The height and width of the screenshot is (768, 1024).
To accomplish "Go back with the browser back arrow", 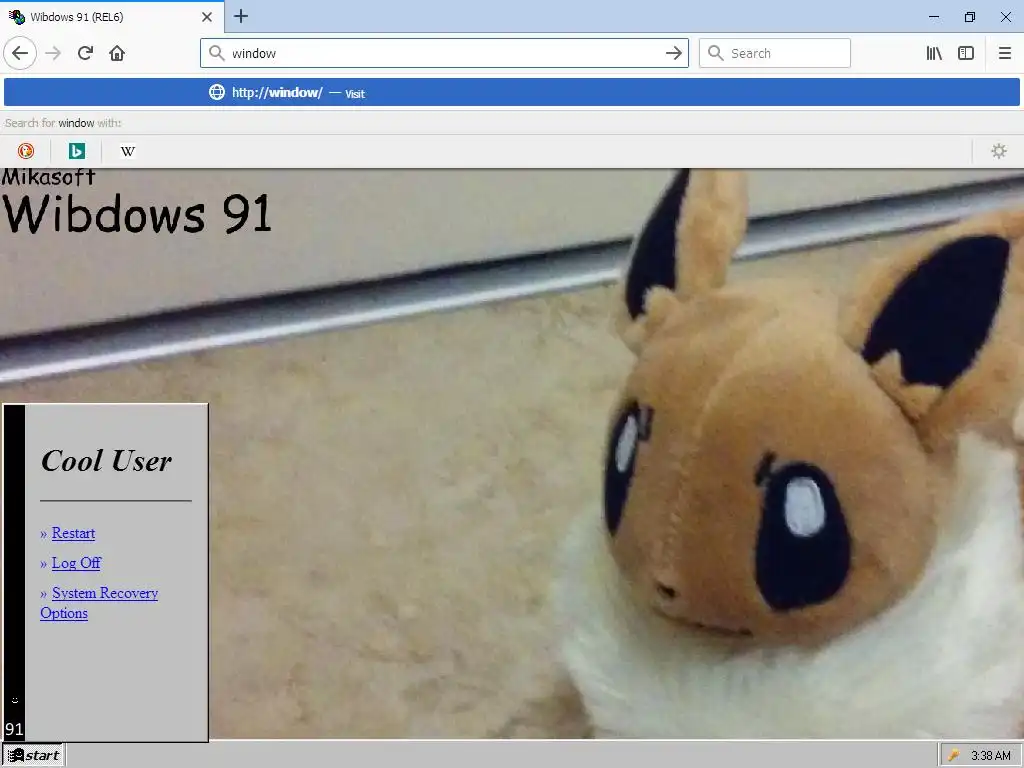I will 20,53.
